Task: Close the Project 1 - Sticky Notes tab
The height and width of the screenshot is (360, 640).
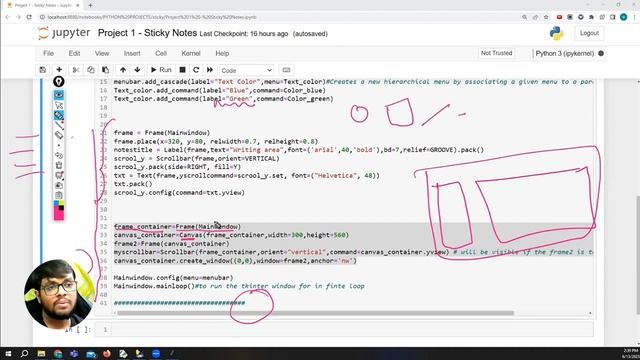Action: click(78, 5)
